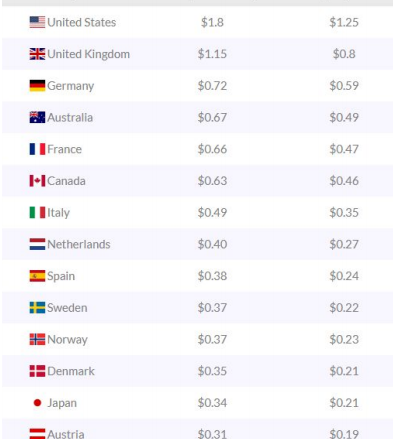This screenshot has height=442, width=393.
Task: Click the France tricolor flag icon
Action: pos(37,149)
